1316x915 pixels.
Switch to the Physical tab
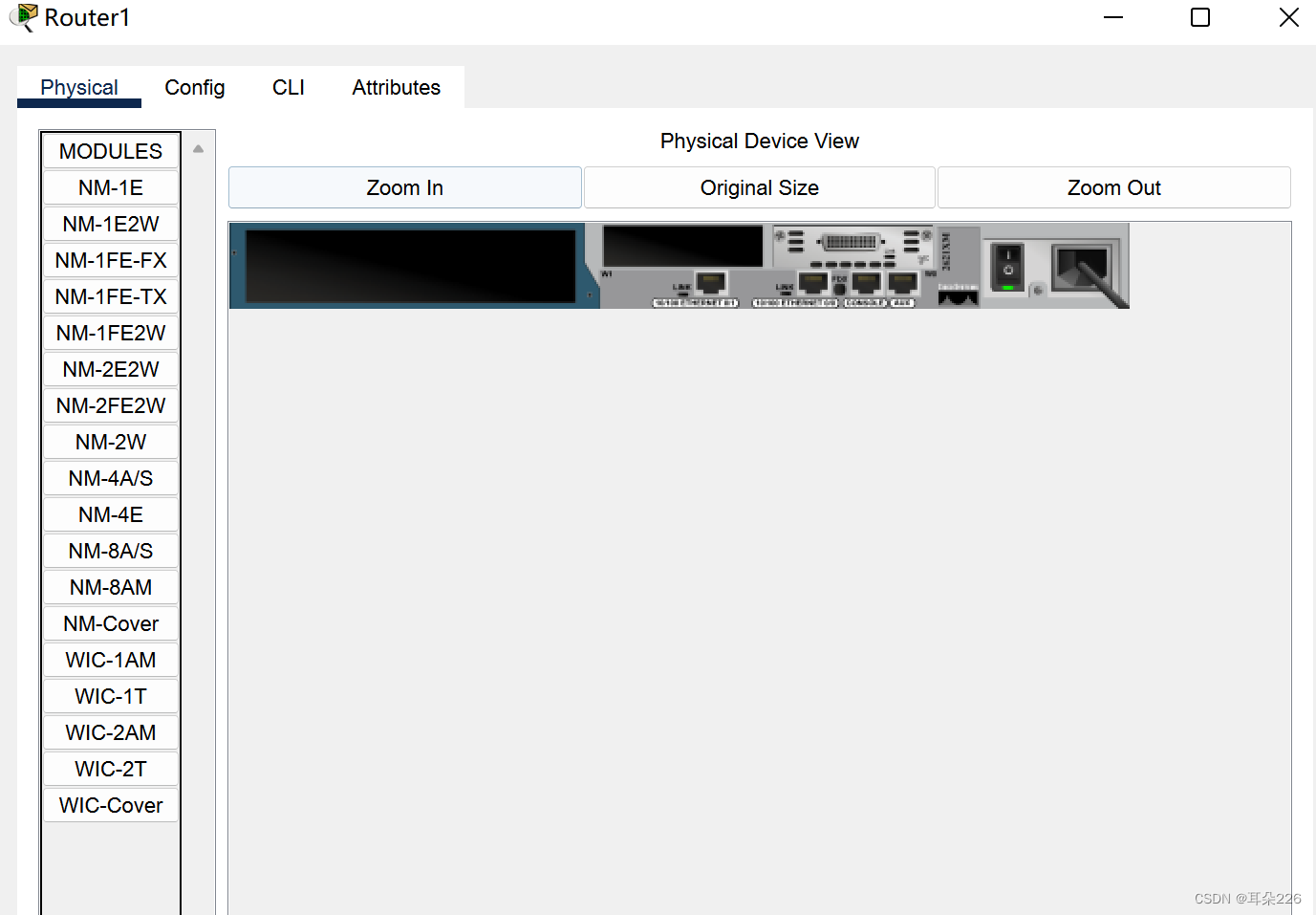[x=79, y=87]
